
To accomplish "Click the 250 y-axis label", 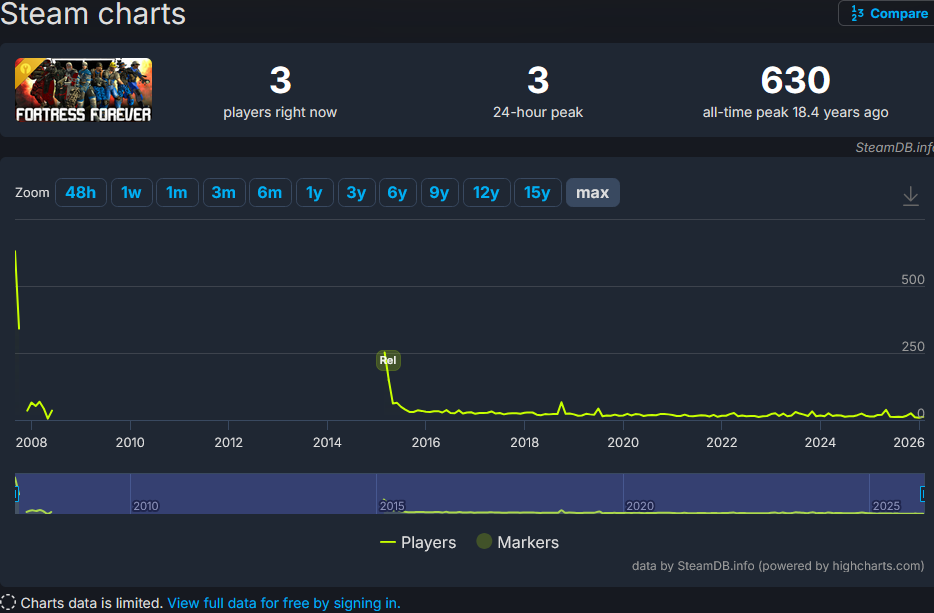I will tap(913, 346).
